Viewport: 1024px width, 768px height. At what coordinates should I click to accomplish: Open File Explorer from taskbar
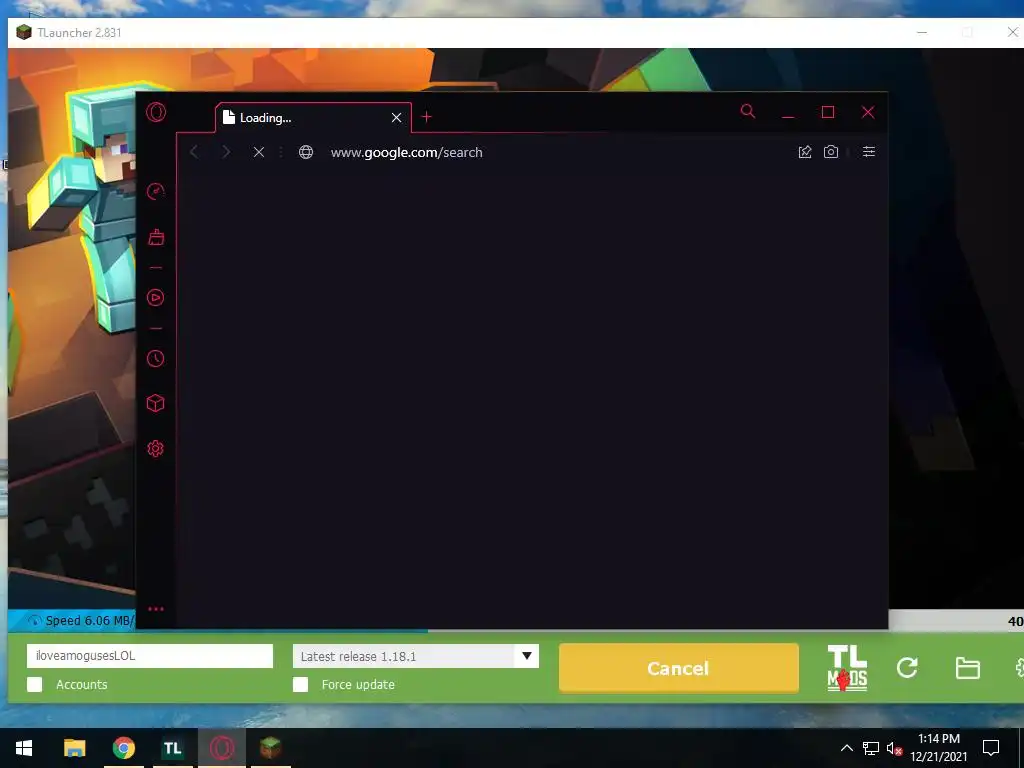[74, 748]
